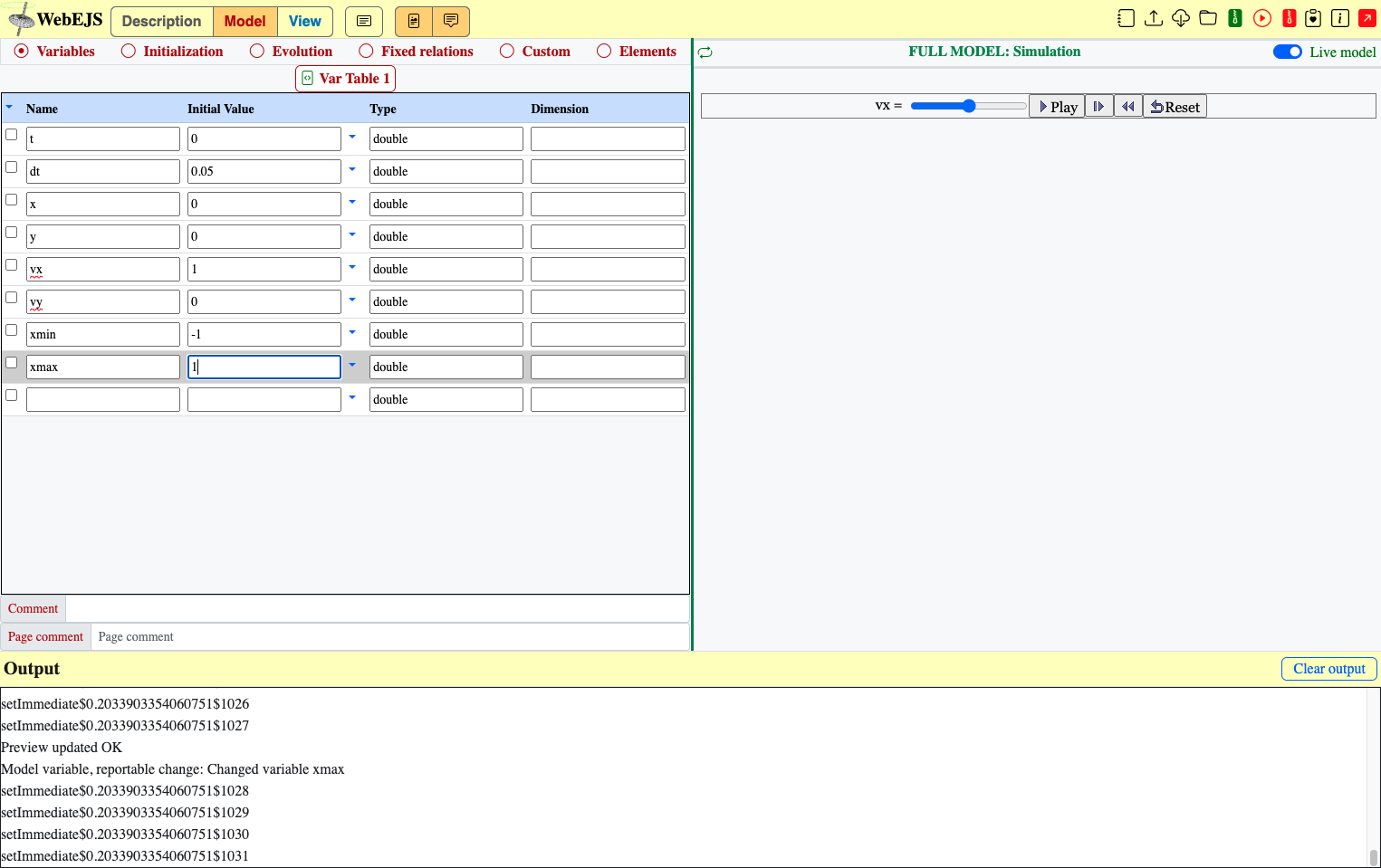Click the red circled play icon
This screenshot has width=1381, height=868.
1262,18
